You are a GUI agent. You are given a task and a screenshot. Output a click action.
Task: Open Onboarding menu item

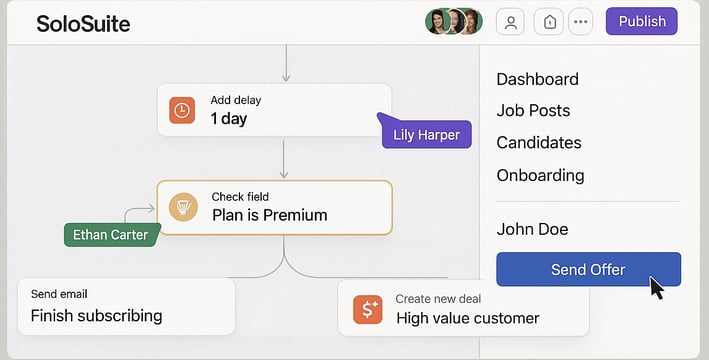[x=540, y=175]
